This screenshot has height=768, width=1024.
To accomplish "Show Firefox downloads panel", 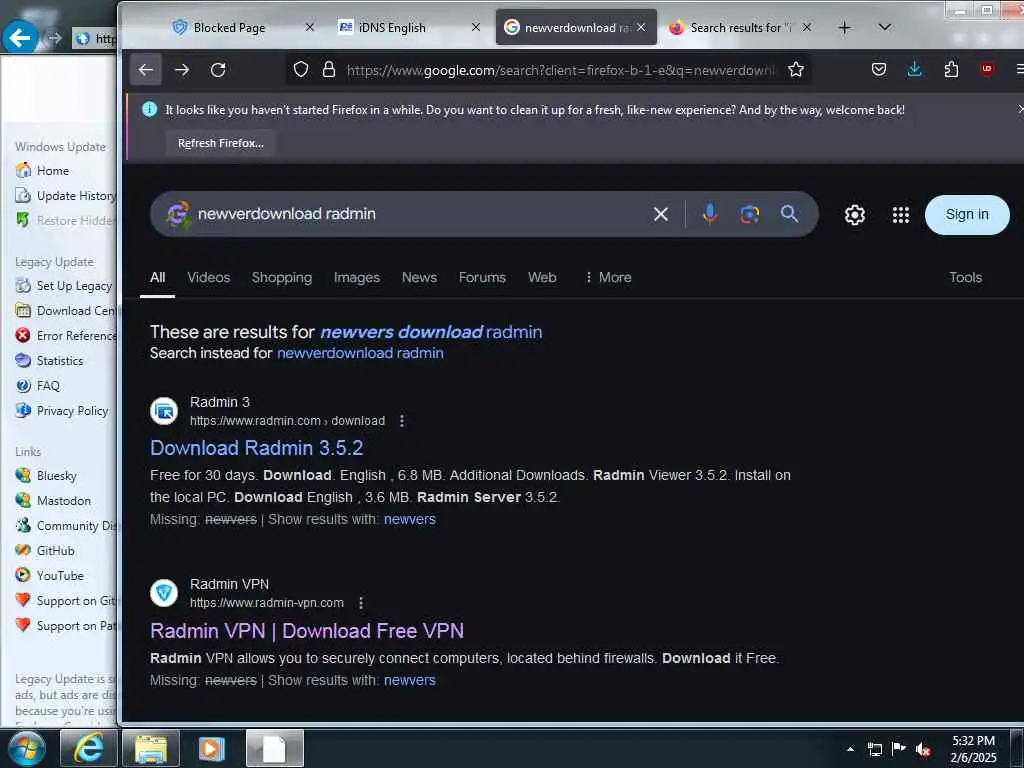I will (915, 69).
